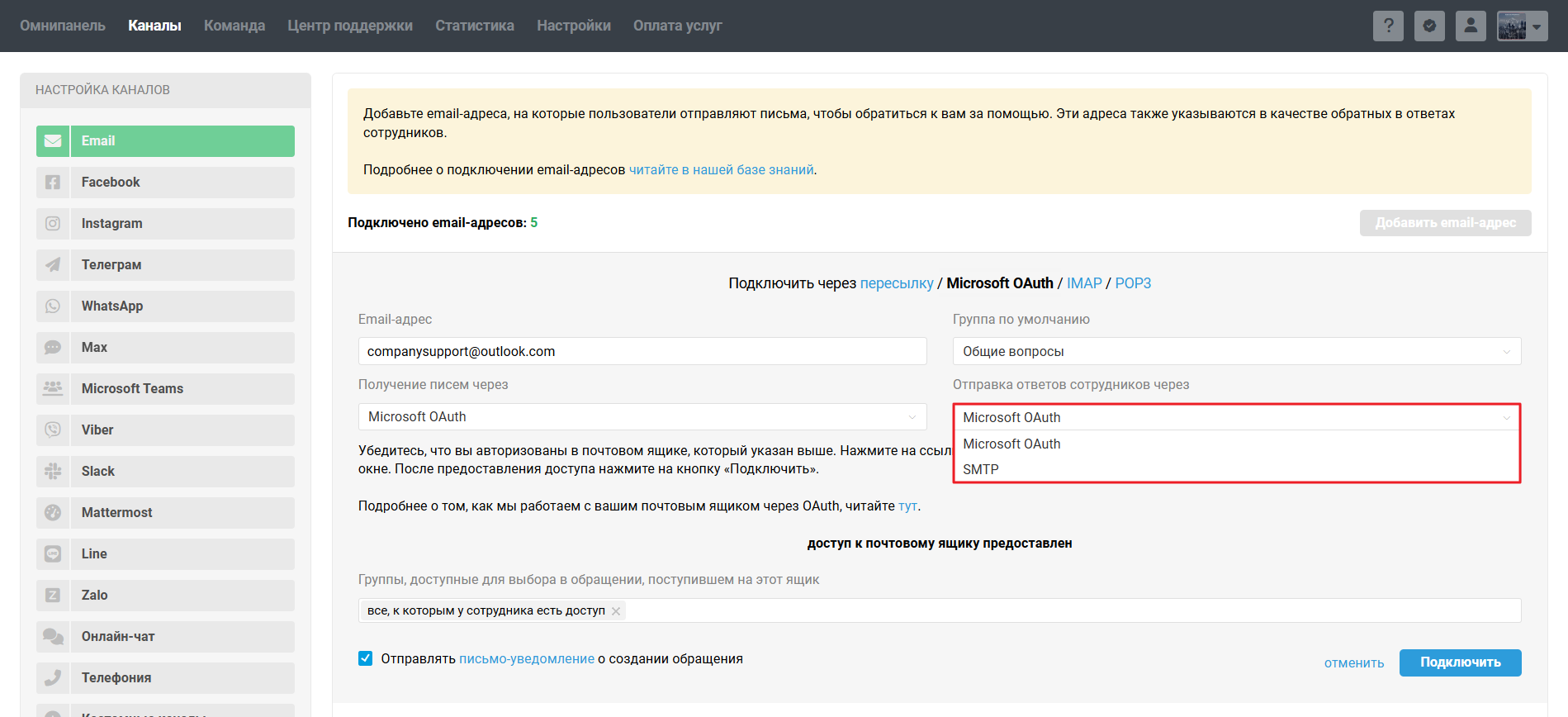Click the Email envelope icon in sidebar

[x=53, y=141]
